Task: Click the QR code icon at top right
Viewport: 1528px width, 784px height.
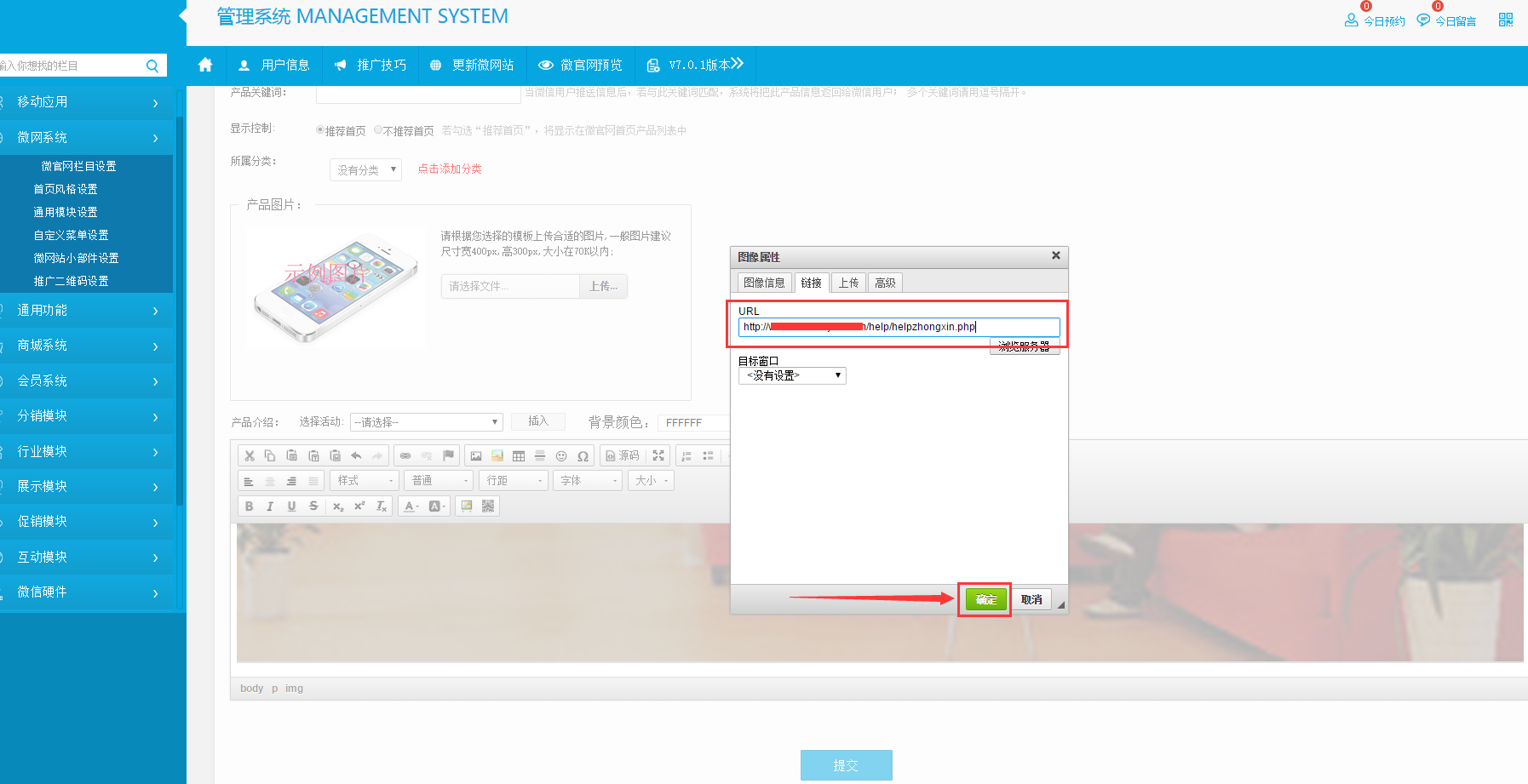Action: (x=1506, y=20)
